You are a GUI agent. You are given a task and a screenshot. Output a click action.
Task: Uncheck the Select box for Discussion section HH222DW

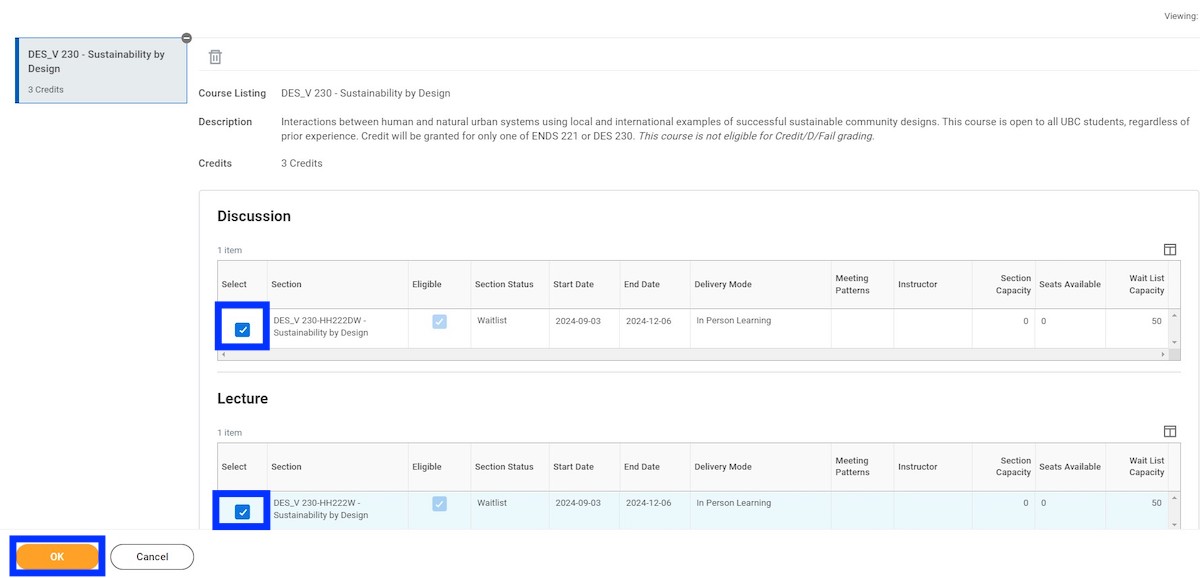pyautogui.click(x=241, y=327)
